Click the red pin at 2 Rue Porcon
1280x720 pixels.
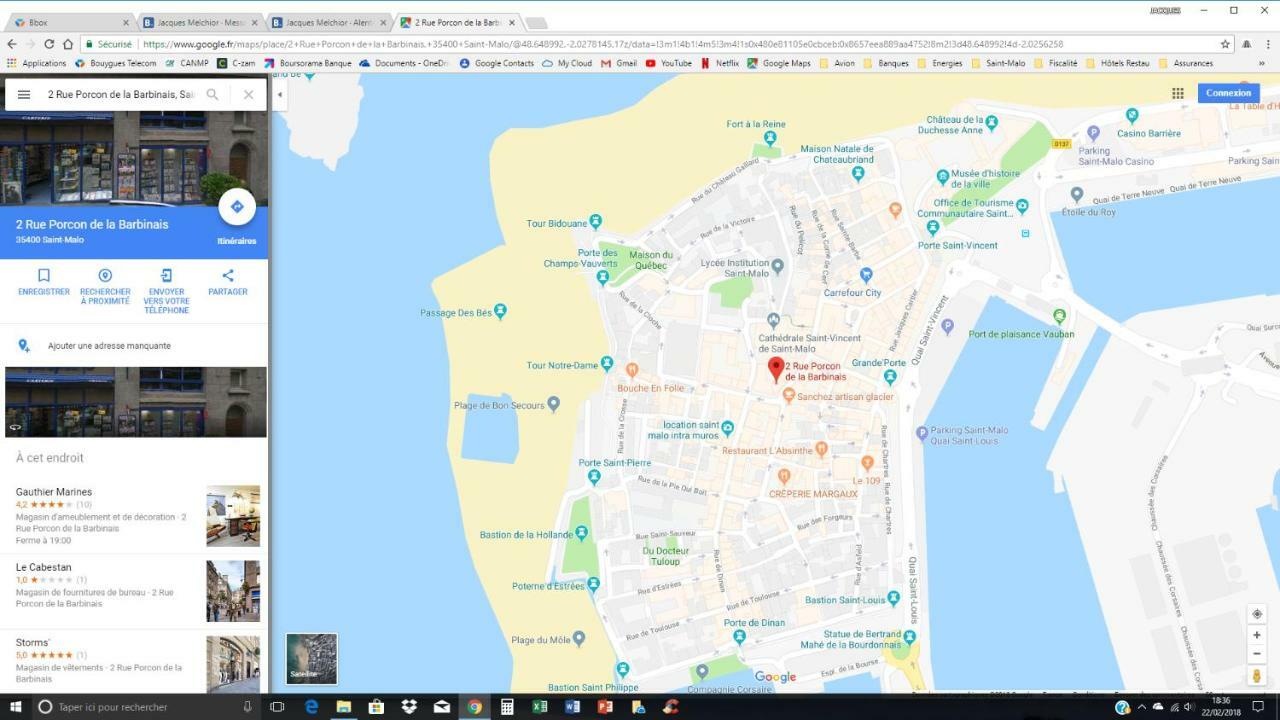point(775,369)
